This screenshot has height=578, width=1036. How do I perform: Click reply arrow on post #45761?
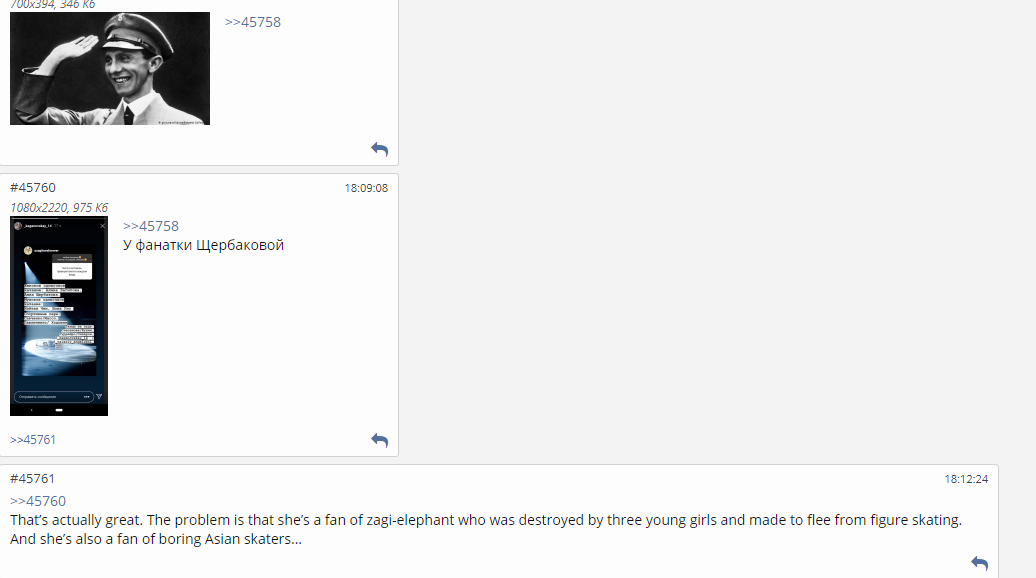click(x=979, y=564)
